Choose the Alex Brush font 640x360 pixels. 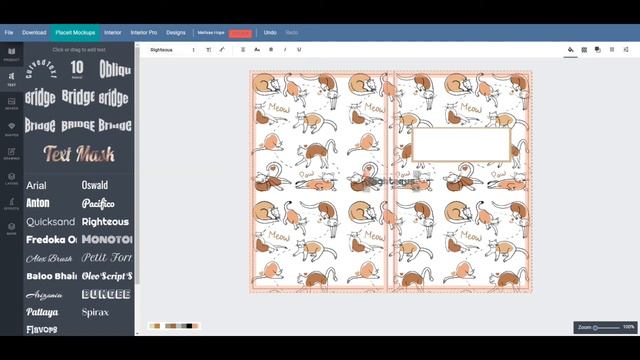click(49, 258)
